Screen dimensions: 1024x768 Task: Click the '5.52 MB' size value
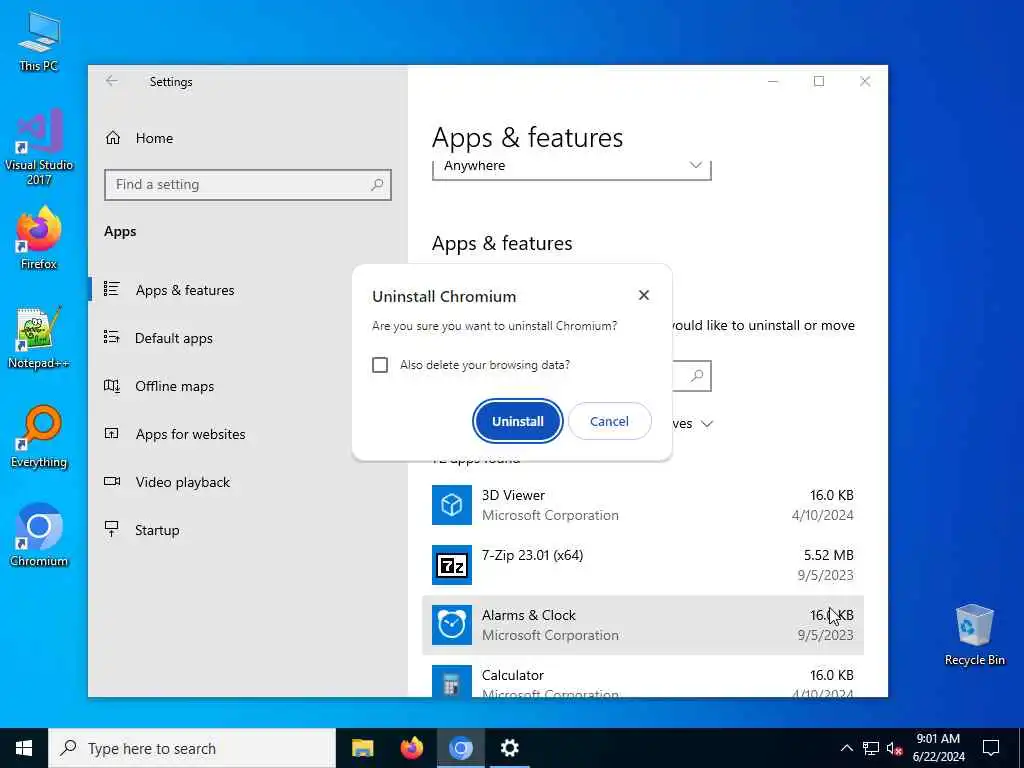pos(828,555)
